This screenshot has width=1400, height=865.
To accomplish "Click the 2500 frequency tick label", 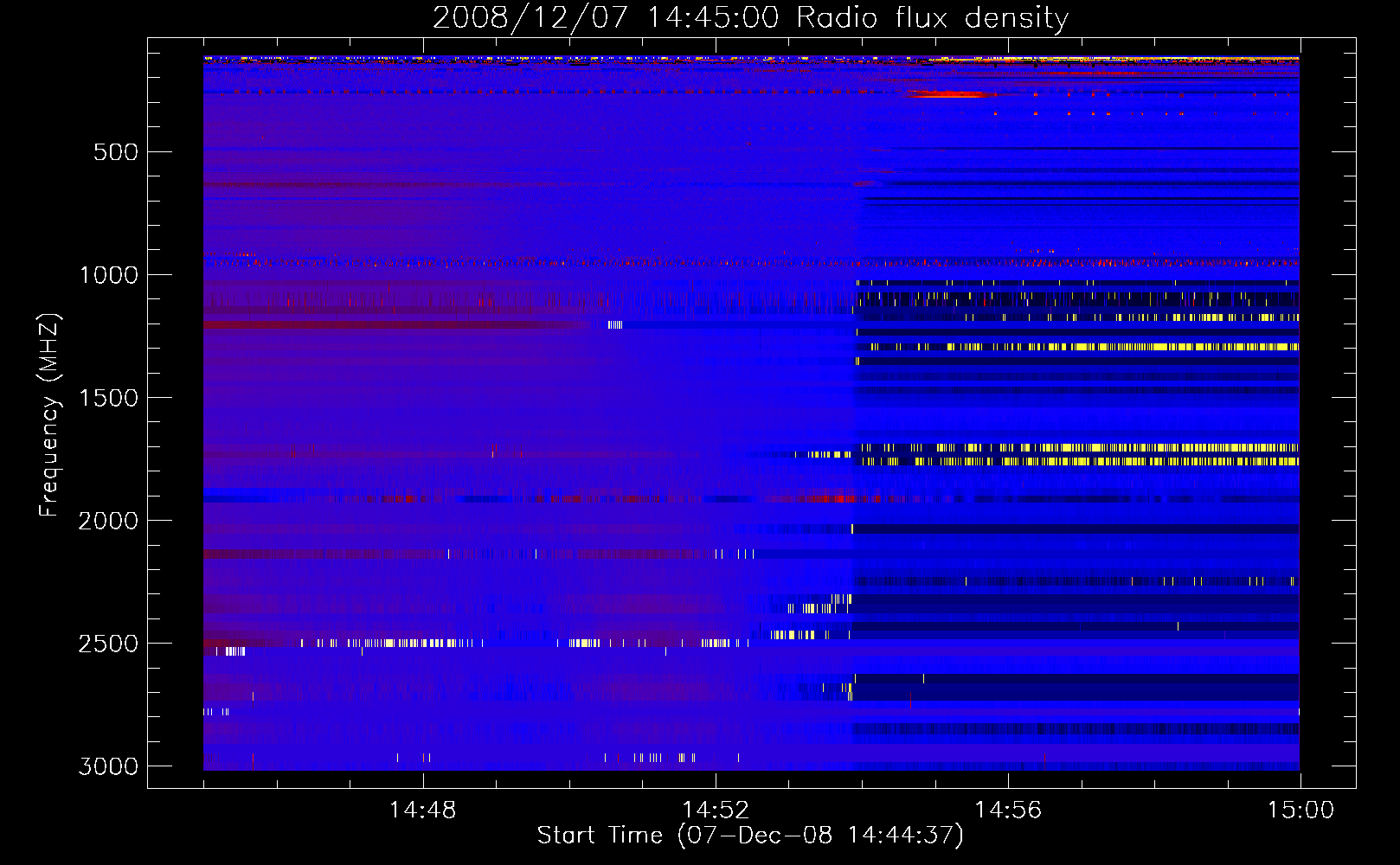I will click(108, 644).
